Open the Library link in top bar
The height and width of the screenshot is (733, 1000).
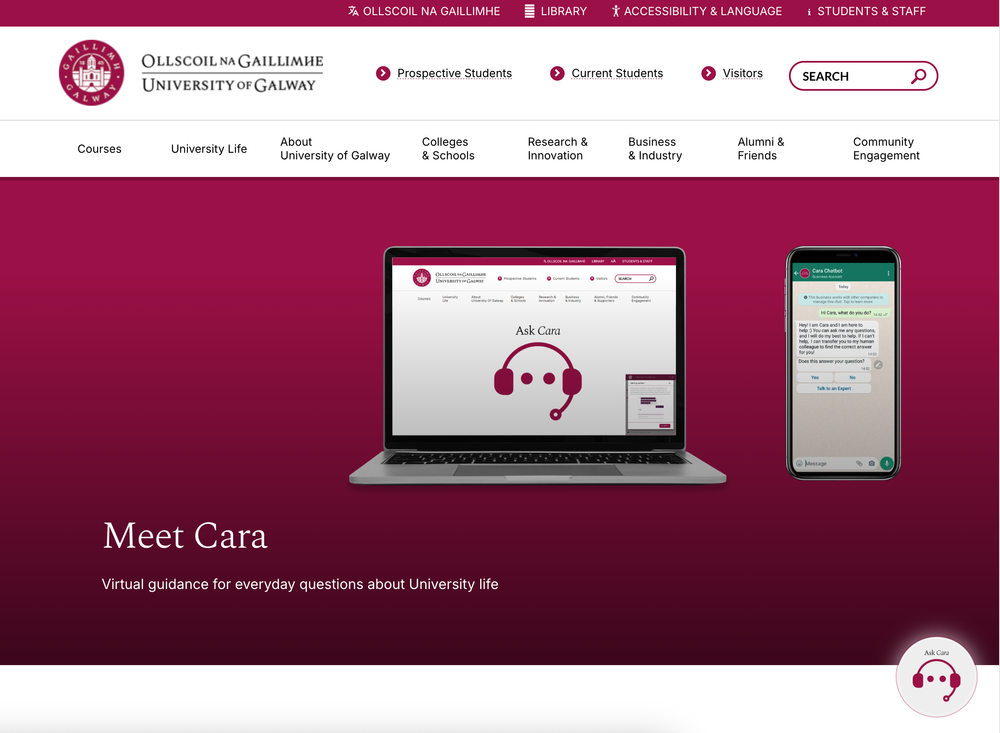tap(564, 11)
